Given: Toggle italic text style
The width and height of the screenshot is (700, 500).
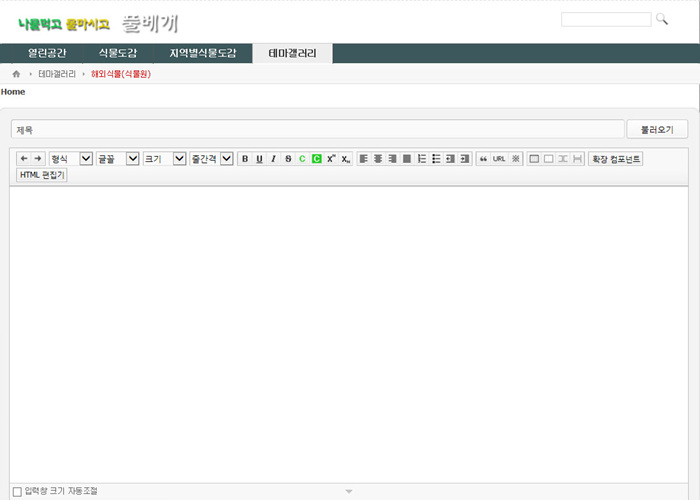Looking at the screenshot, I should 273,159.
